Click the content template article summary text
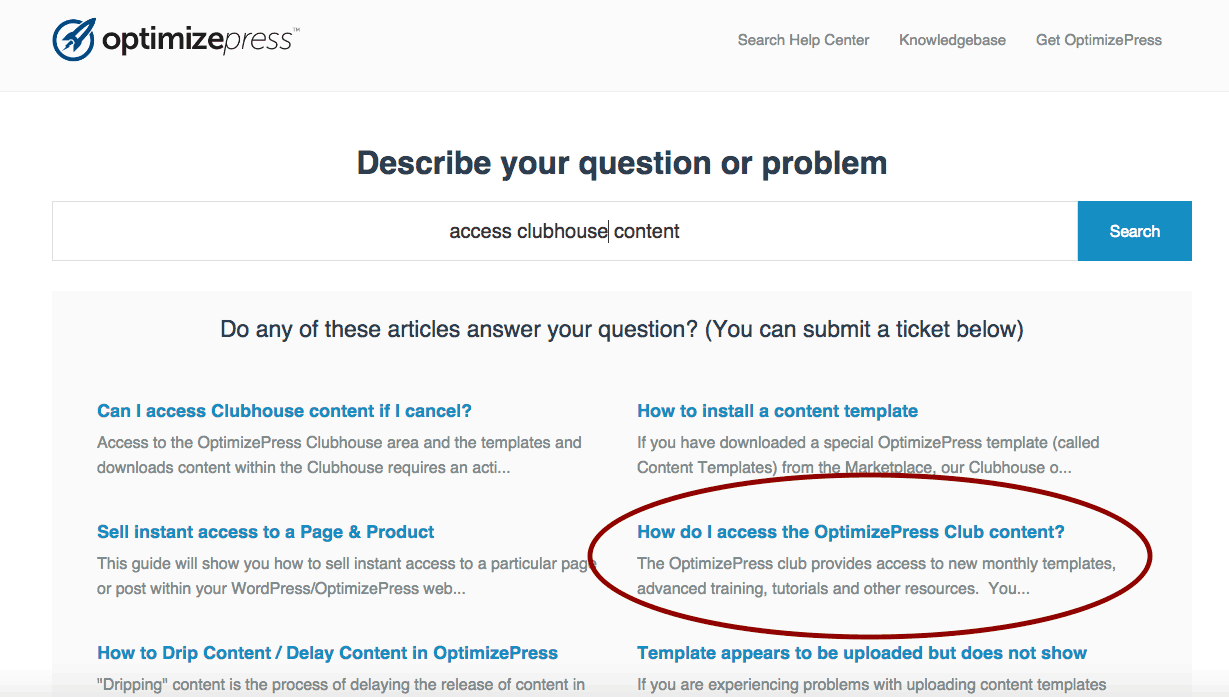This screenshot has height=697, width=1229. point(868,455)
